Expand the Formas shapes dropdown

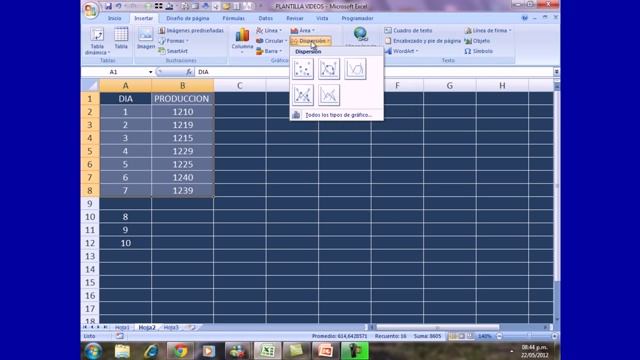click(187, 41)
